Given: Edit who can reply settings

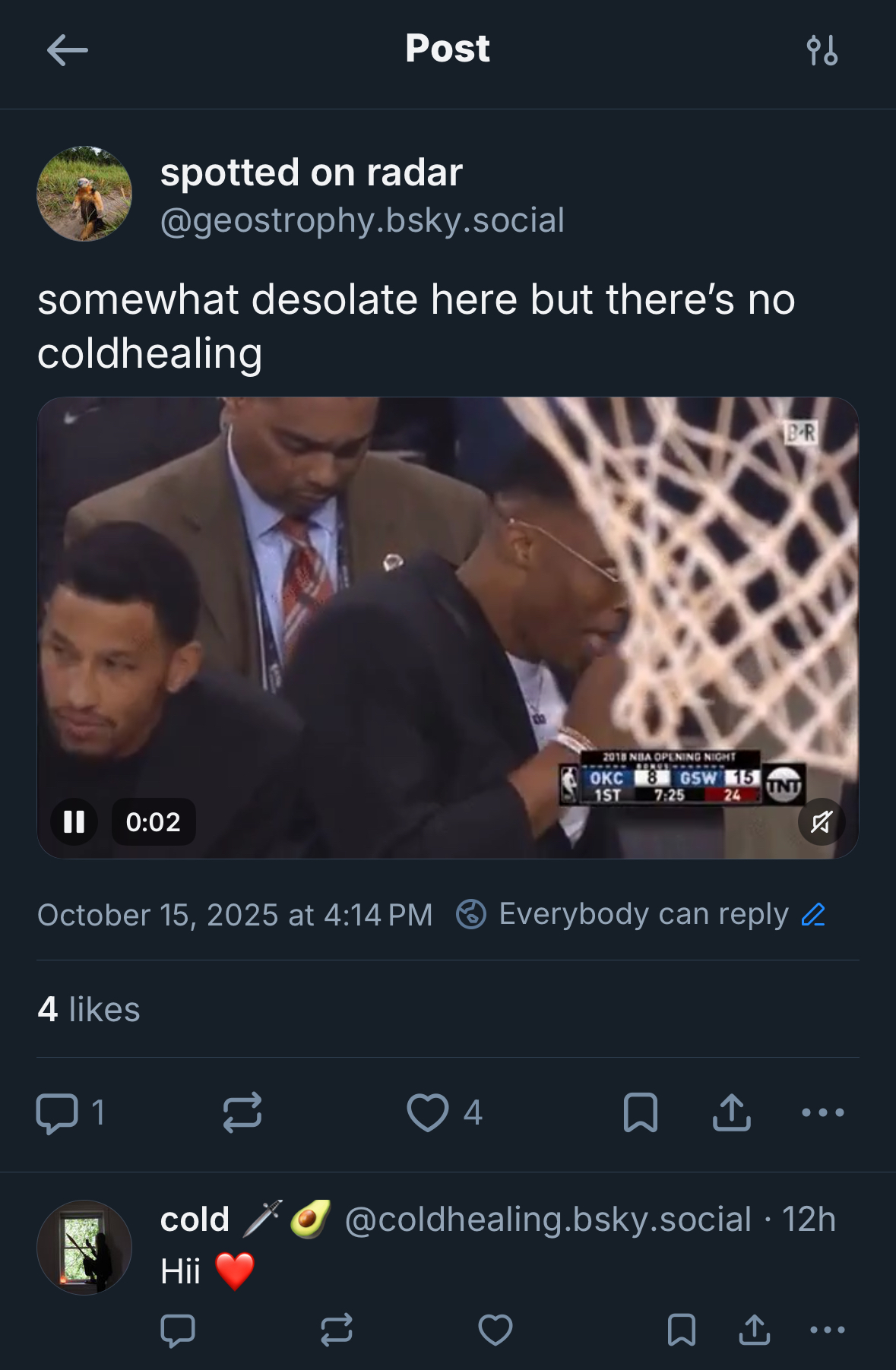Looking at the screenshot, I should pyautogui.click(x=813, y=914).
